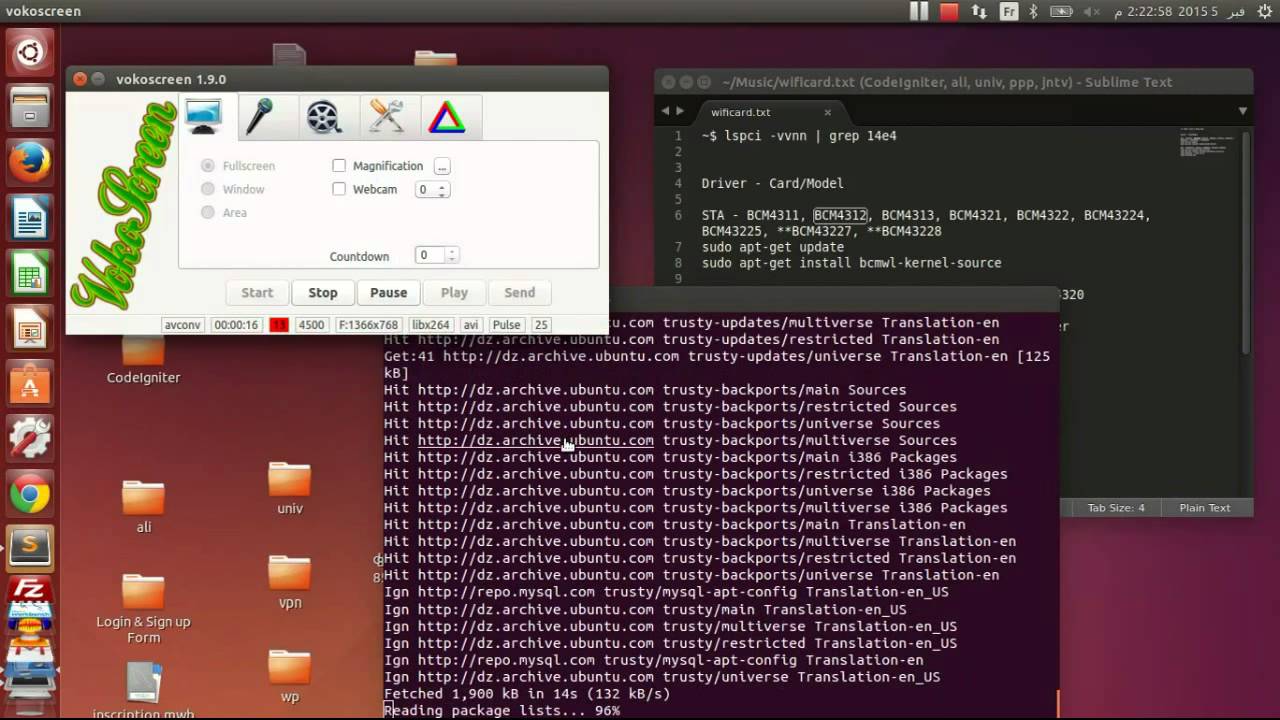Open the film reel video options tab
Image resolution: width=1280 pixels, height=720 pixels.
[x=324, y=117]
